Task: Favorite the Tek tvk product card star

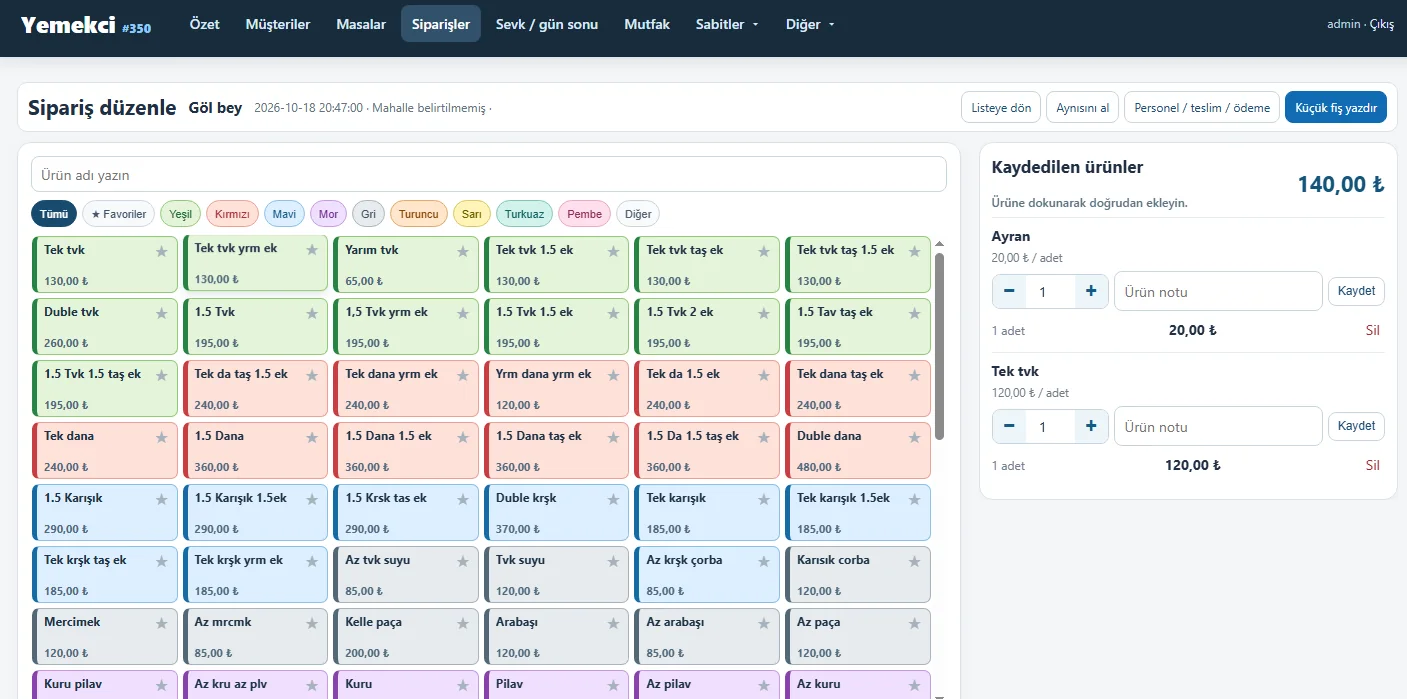Action: (x=162, y=252)
